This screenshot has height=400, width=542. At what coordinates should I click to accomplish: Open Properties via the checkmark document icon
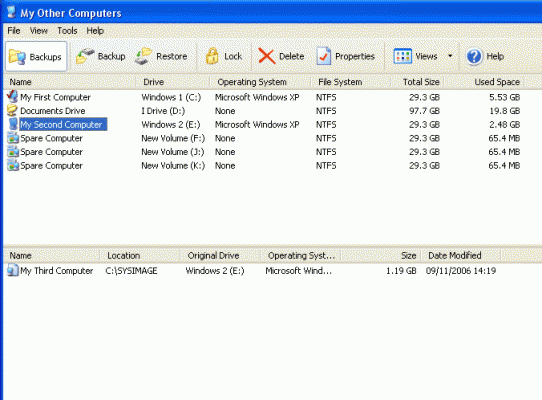(x=324, y=56)
